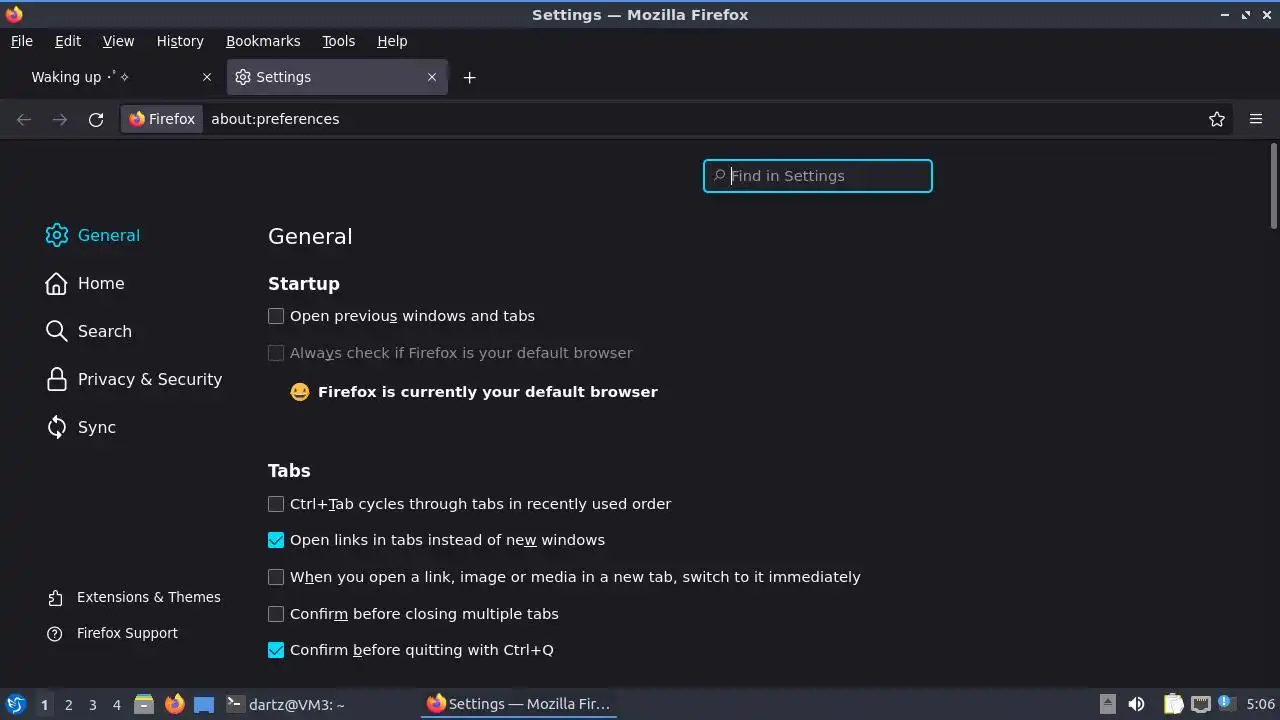Viewport: 1280px width, 720px height.
Task: Open the View menu
Action: [118, 41]
